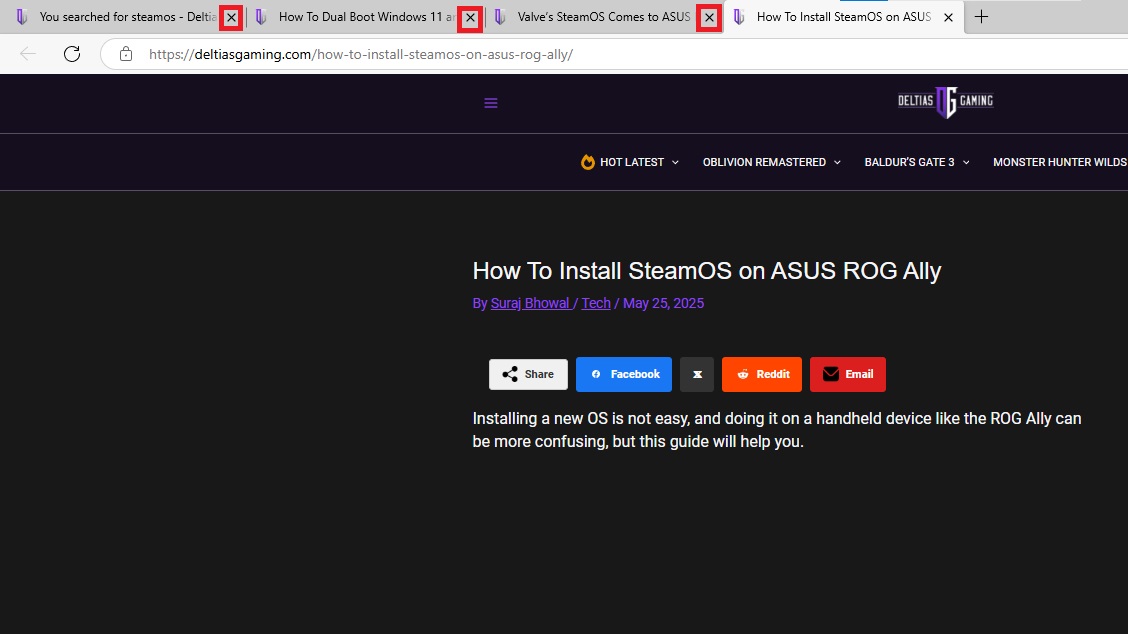Open the MONSTER HUNTER WILDS menu

(x=1060, y=163)
